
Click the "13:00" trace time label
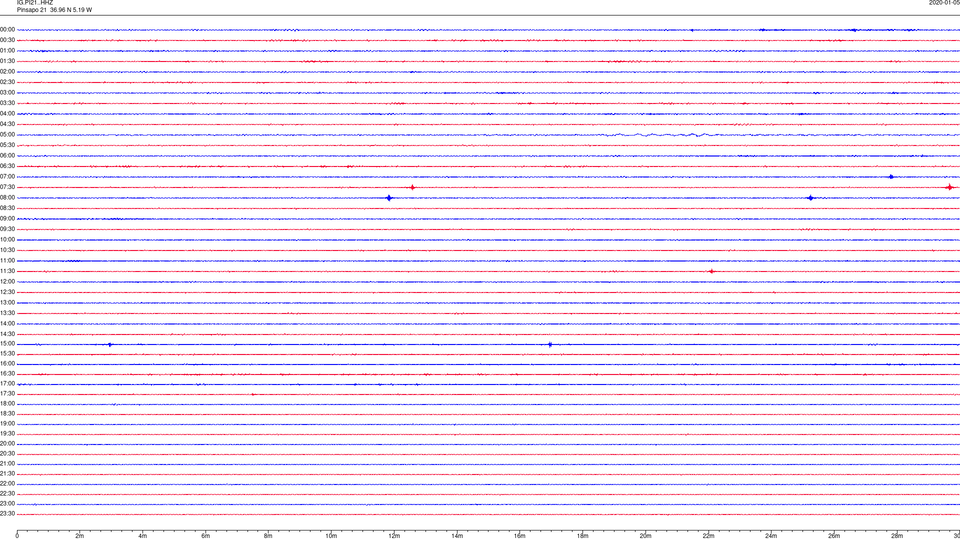pos(7,302)
